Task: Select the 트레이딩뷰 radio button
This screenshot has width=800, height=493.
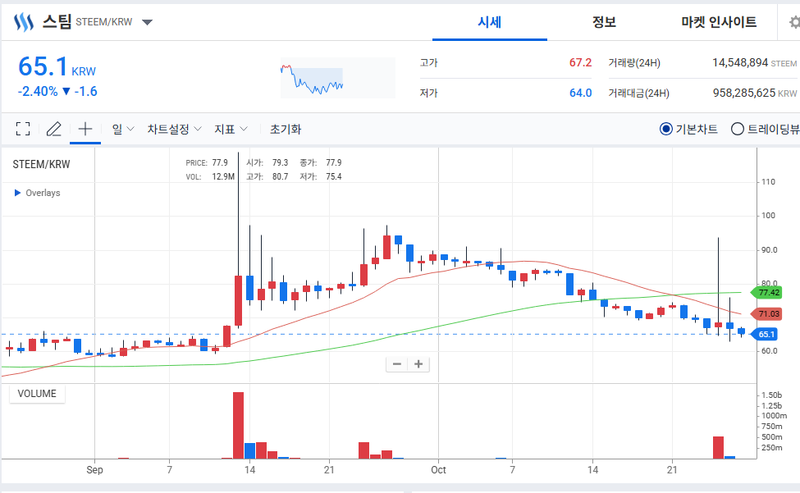Action: point(737,129)
